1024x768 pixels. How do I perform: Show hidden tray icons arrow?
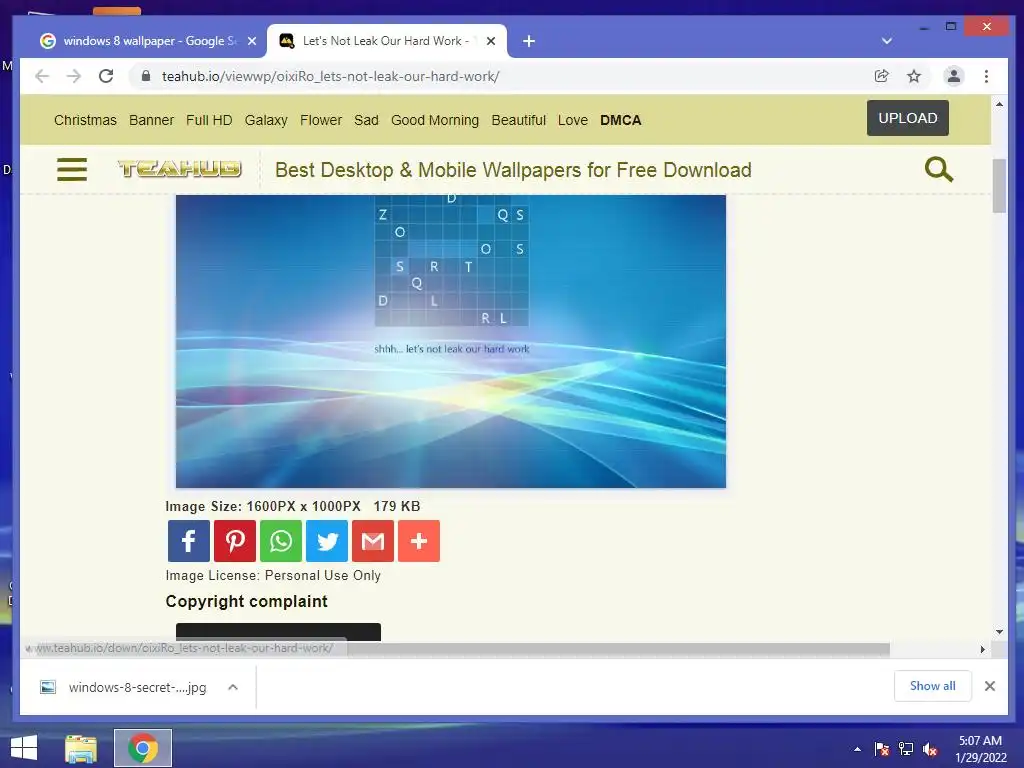point(857,749)
